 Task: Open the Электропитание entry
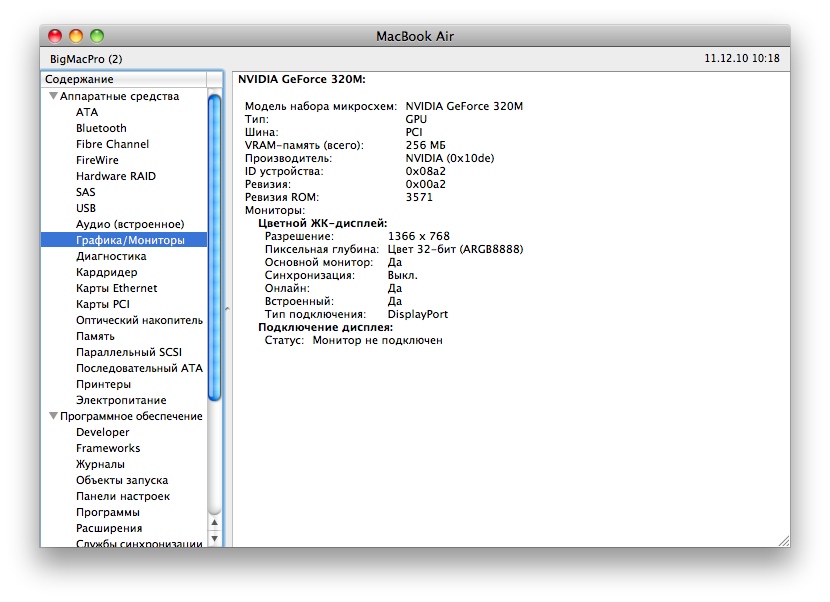pyautogui.click(x=121, y=400)
